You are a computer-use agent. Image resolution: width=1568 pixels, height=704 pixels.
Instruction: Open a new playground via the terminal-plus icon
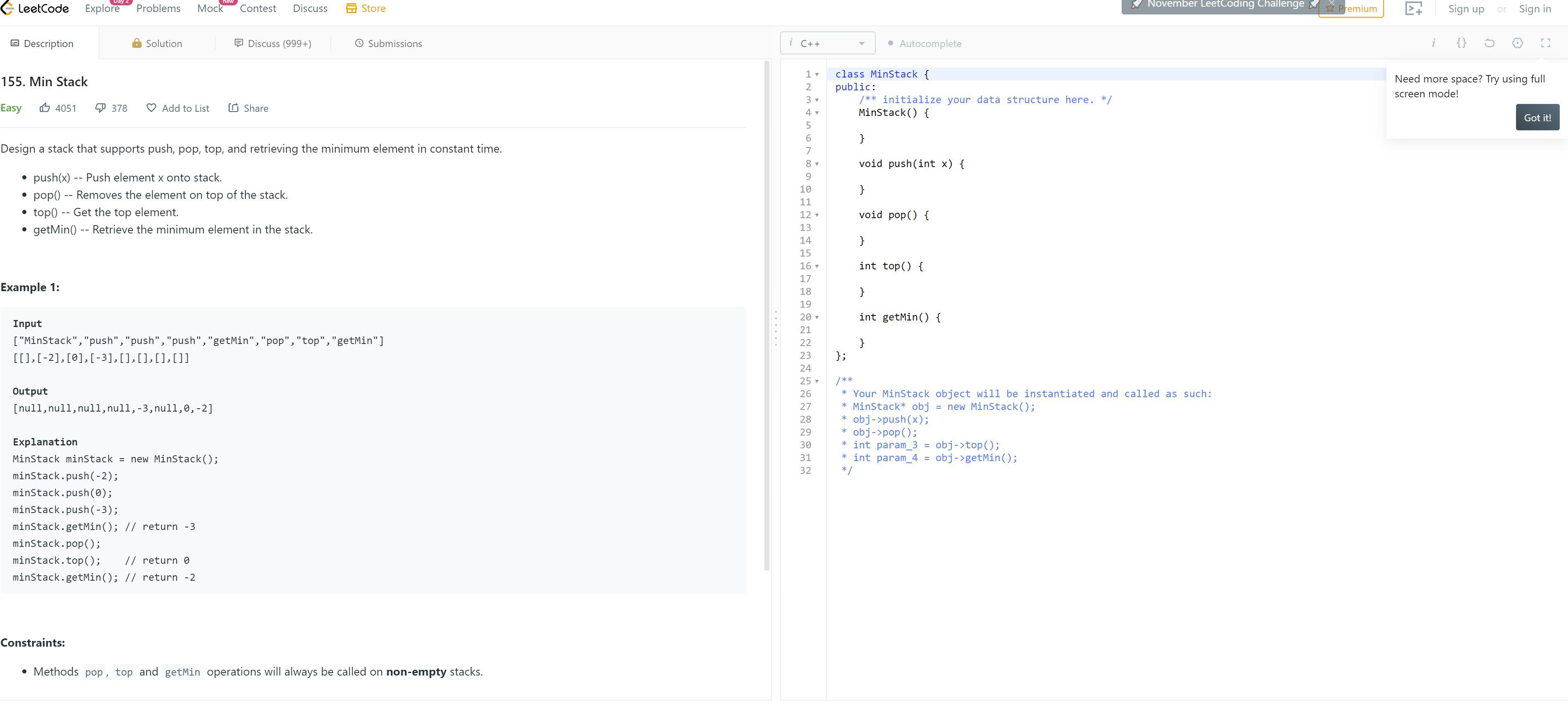(1413, 9)
